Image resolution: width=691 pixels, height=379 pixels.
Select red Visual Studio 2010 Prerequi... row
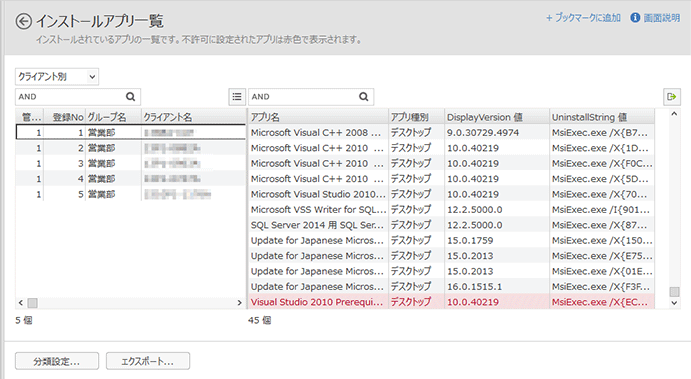click(452, 302)
